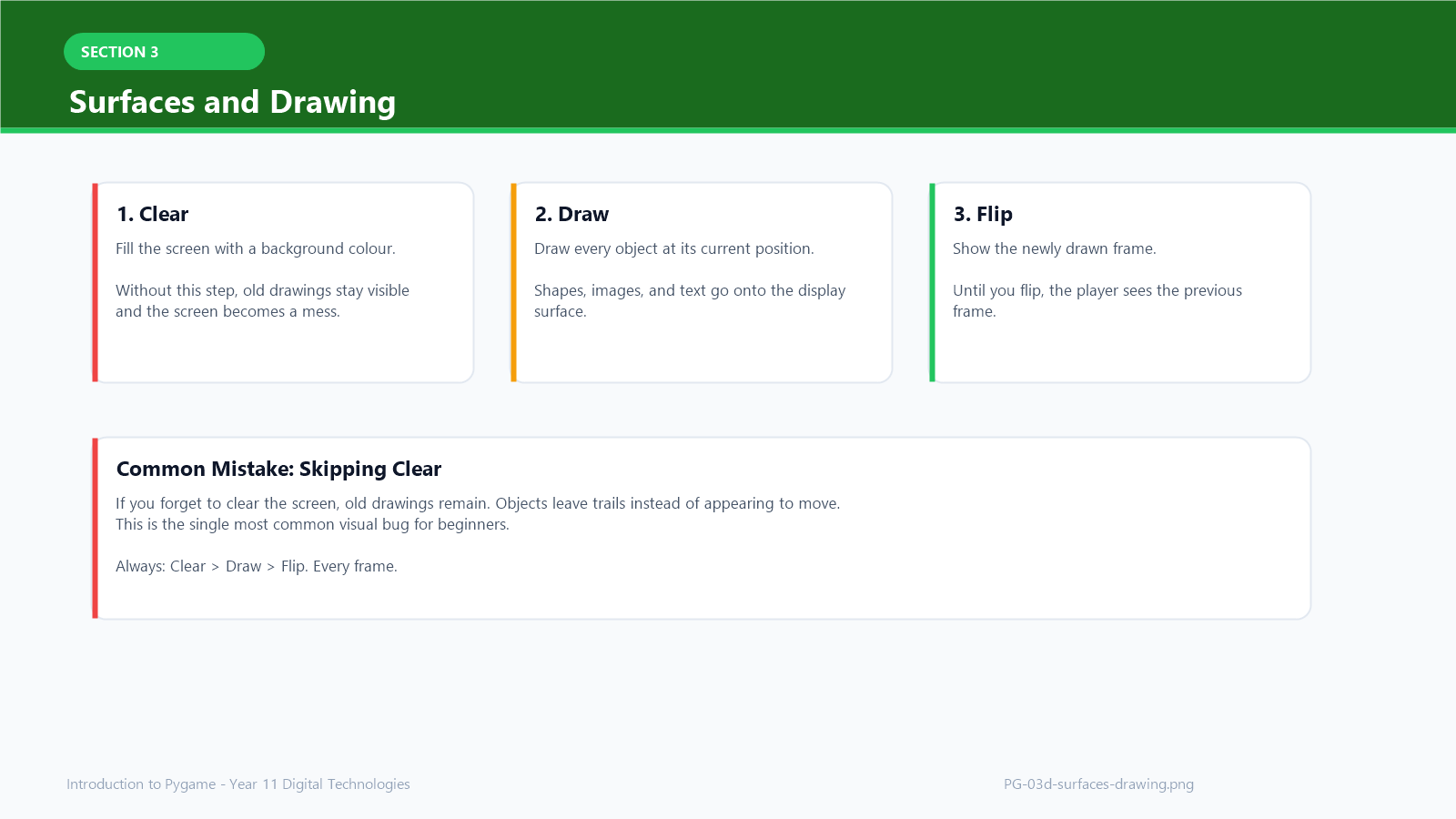Click 'Draw every object at its current position.'
1456x819 pixels.
pos(674,248)
